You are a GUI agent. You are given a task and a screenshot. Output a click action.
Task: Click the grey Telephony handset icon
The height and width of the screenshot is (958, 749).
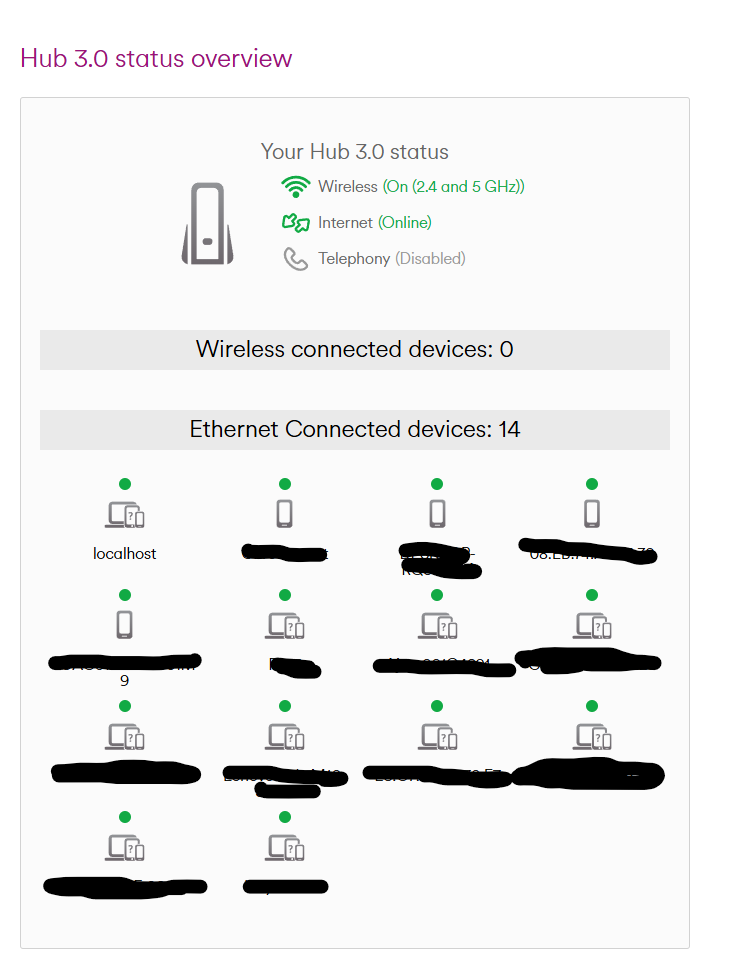(296, 259)
